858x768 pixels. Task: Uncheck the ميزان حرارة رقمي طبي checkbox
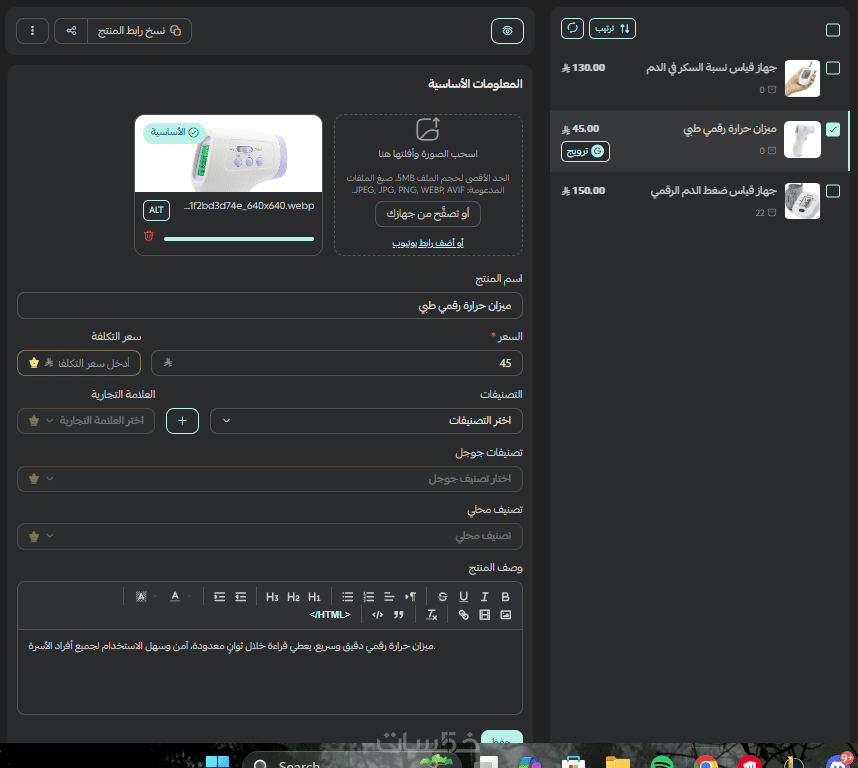[x=833, y=130]
